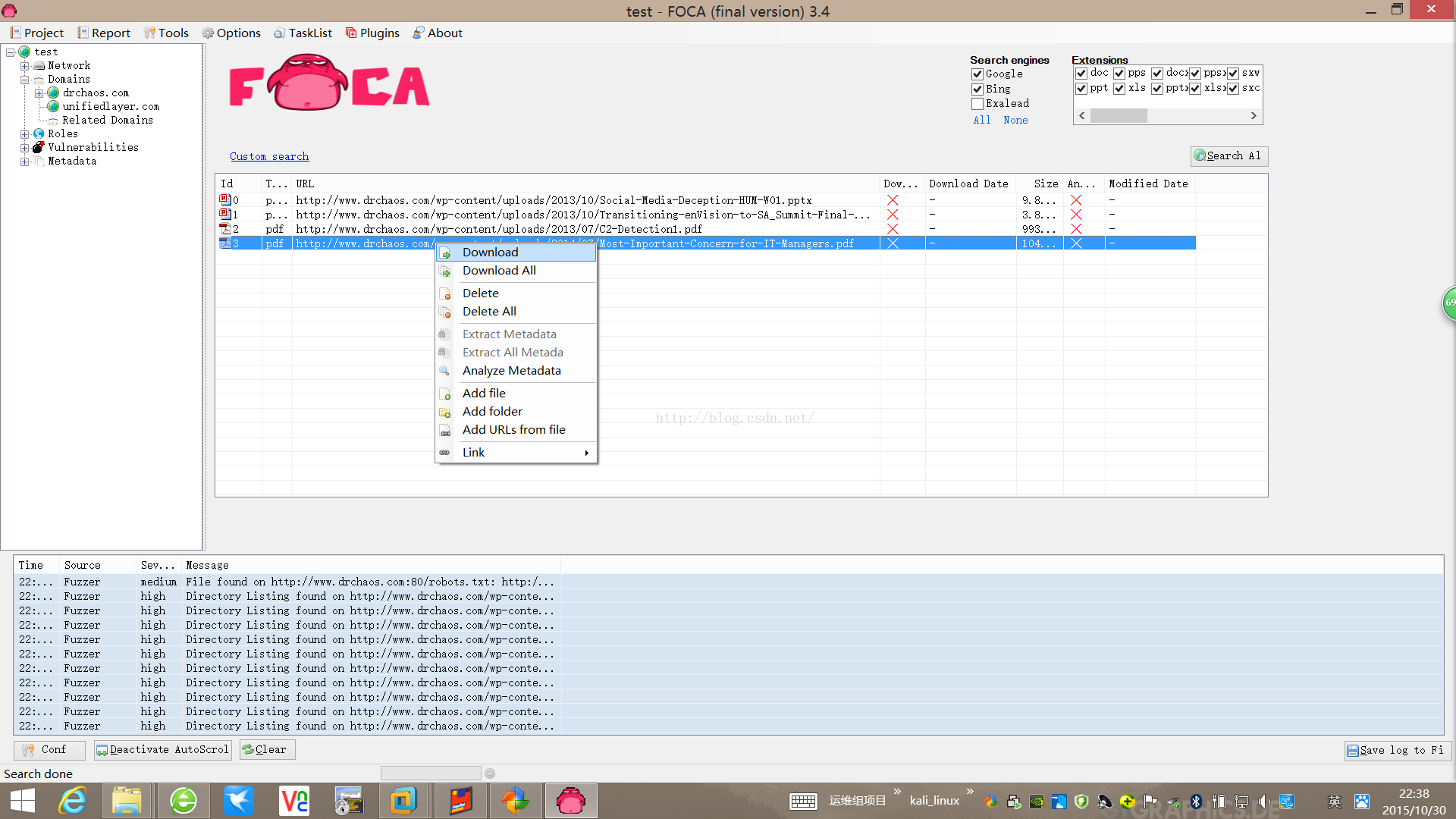Click the green 360 browser taskbar icon
The height and width of the screenshot is (819, 1456).
pyautogui.click(x=184, y=801)
